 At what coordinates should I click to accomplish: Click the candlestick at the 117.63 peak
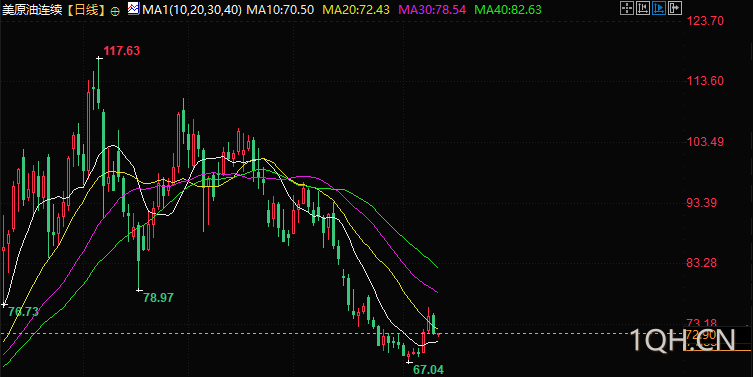(x=98, y=82)
